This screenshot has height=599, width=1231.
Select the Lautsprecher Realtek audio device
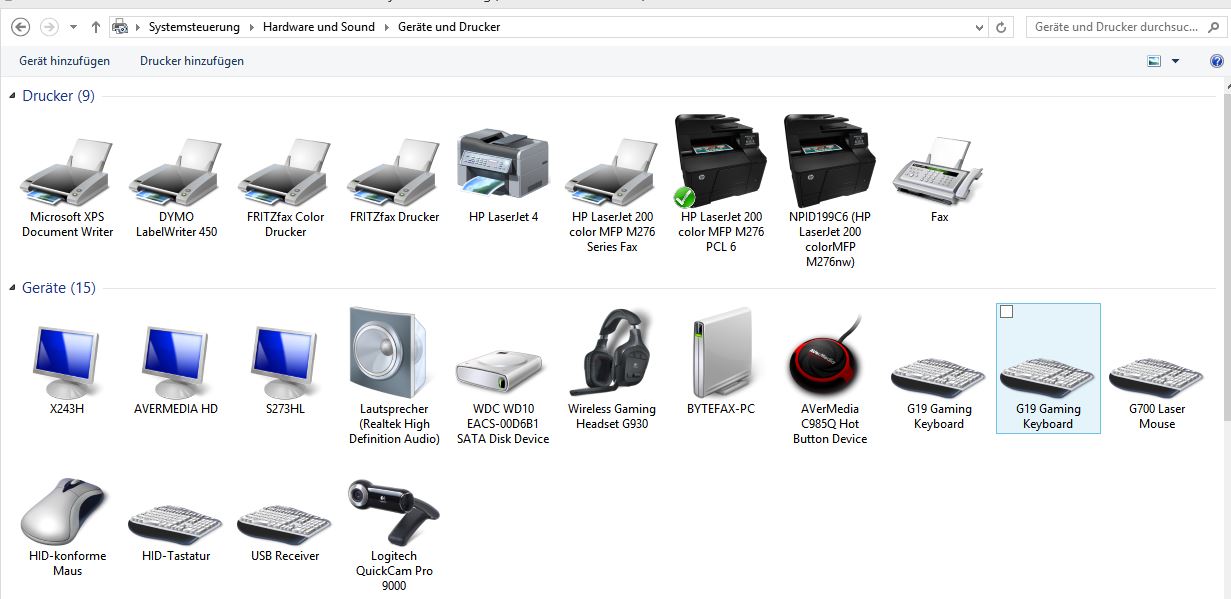tap(394, 376)
